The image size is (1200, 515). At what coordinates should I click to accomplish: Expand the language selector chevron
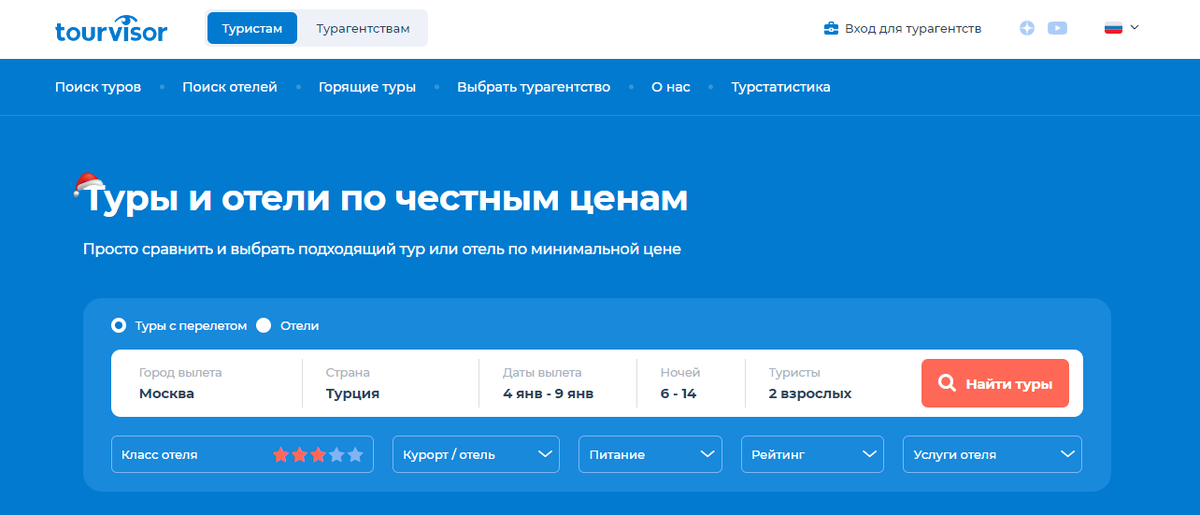point(1134,27)
